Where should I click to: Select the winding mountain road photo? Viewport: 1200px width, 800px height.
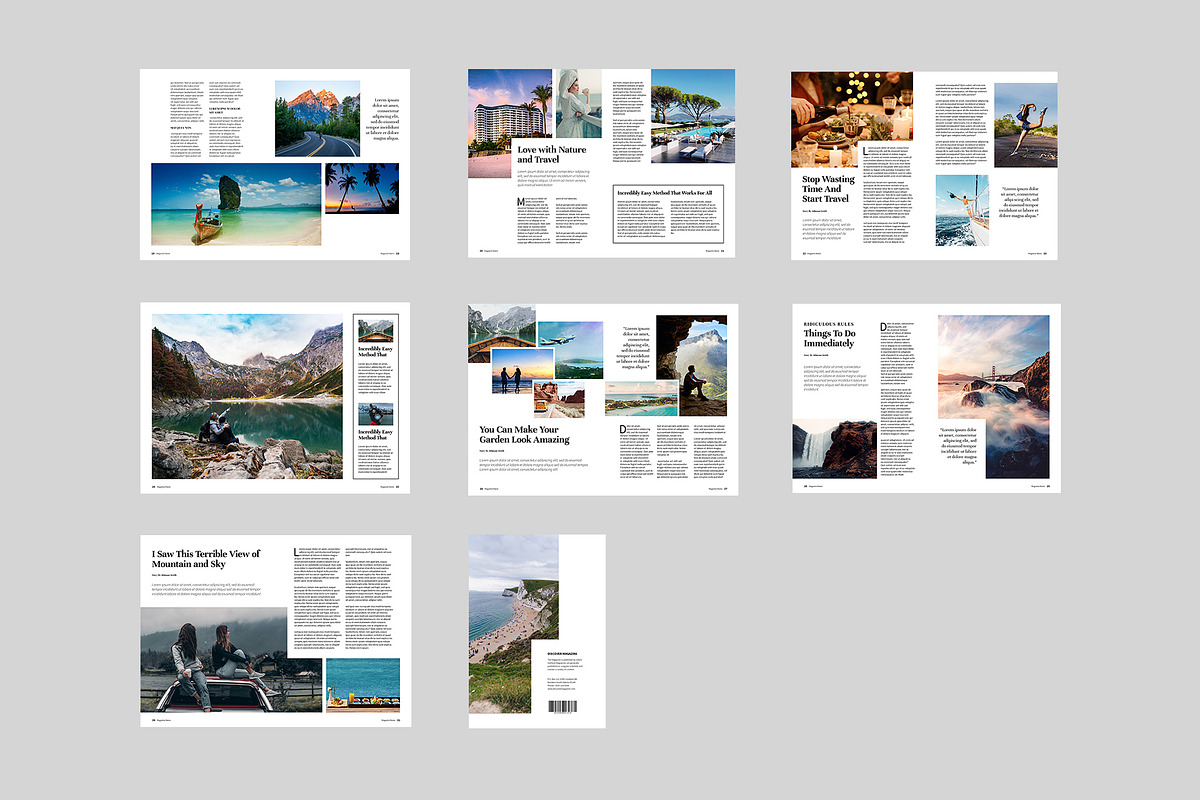[317, 118]
